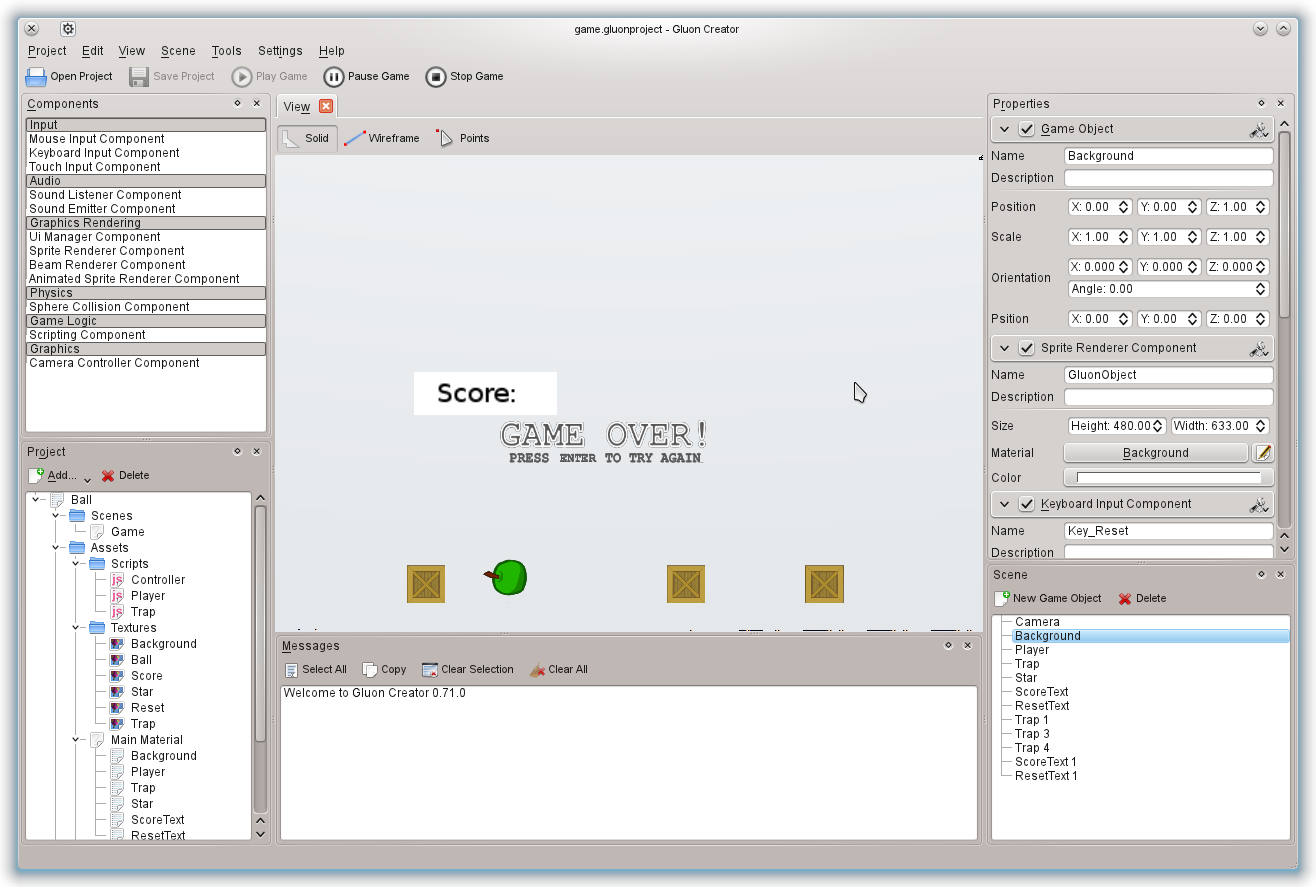Delete the selected scene object
The height and width of the screenshot is (887, 1316).
click(1142, 599)
